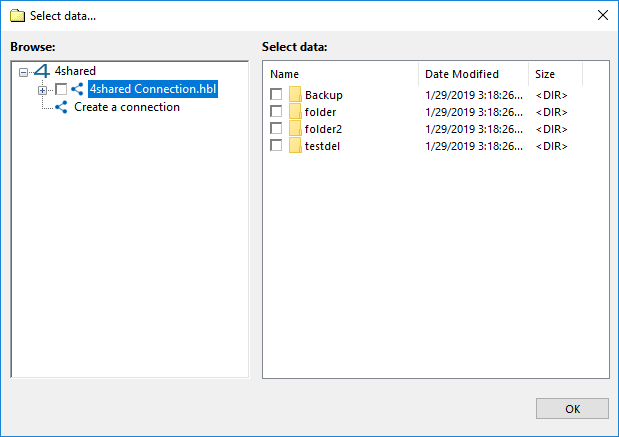
Task: Click the folder2 folder icon
Action: (x=295, y=129)
